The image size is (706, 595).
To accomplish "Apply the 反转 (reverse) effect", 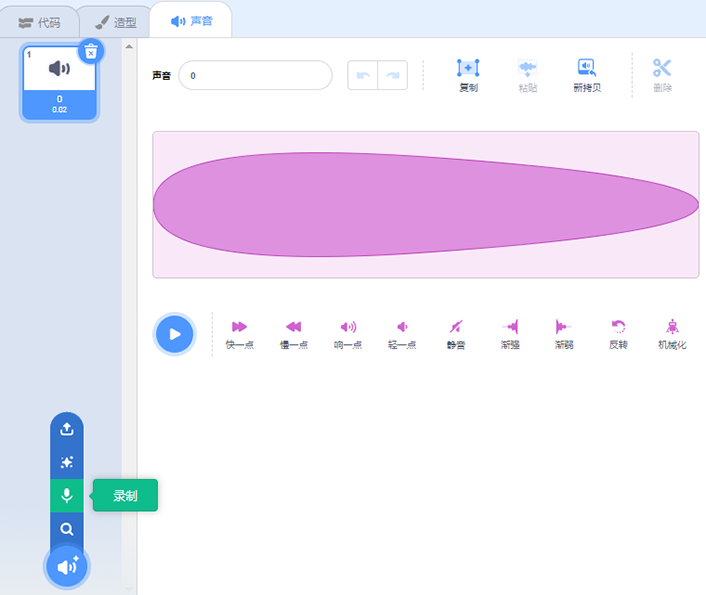I will (618, 327).
